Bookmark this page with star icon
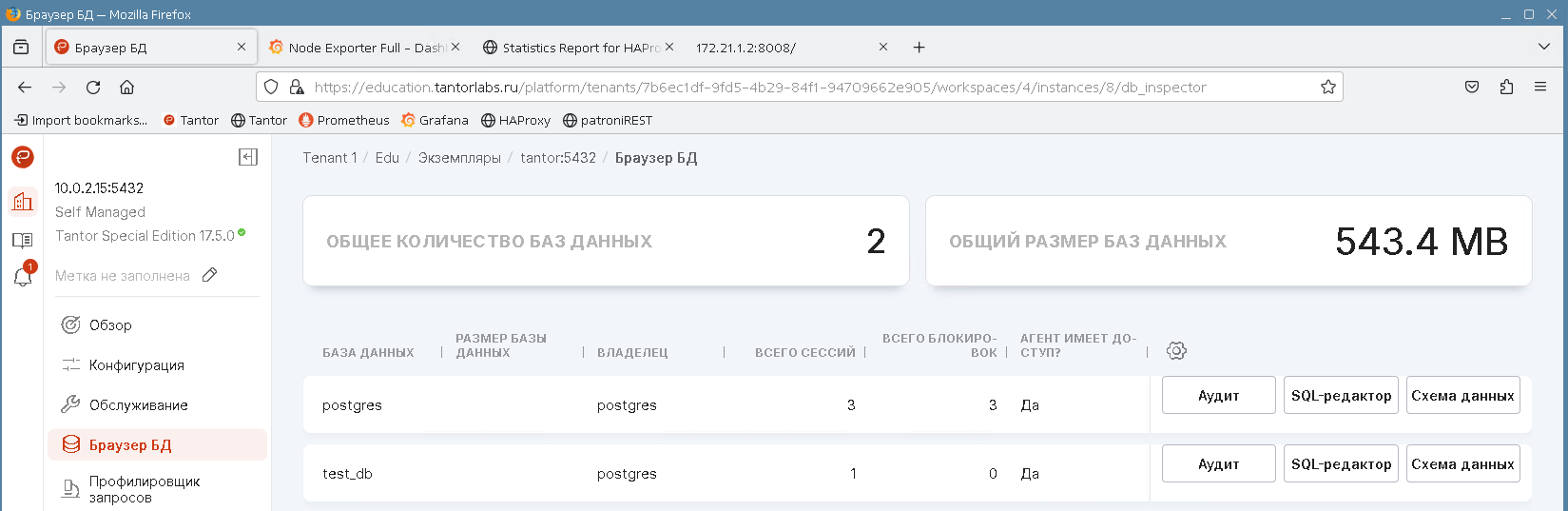The width and height of the screenshot is (1568, 511). click(x=1327, y=88)
